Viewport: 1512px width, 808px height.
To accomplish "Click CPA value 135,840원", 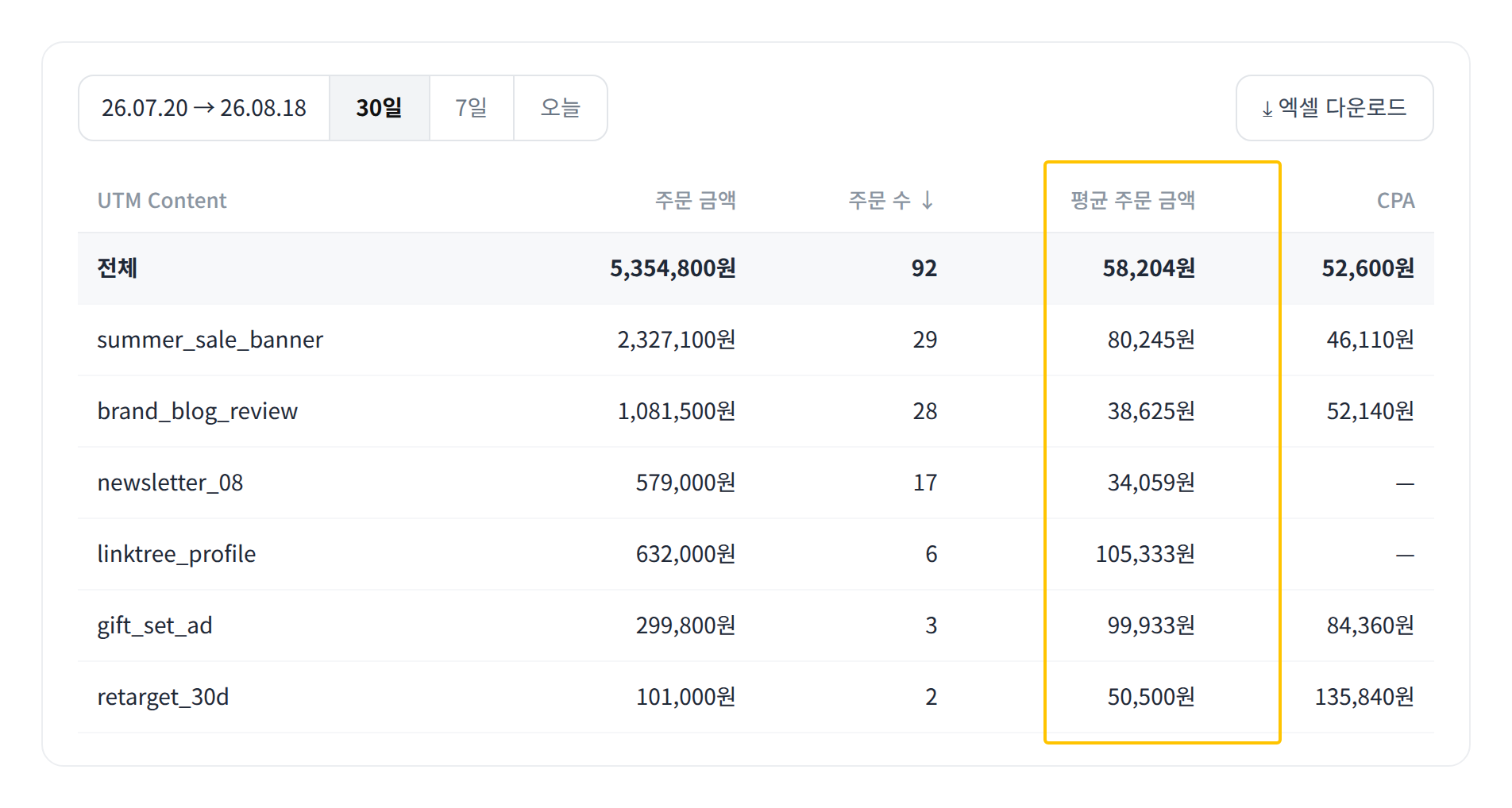I will click(1364, 697).
